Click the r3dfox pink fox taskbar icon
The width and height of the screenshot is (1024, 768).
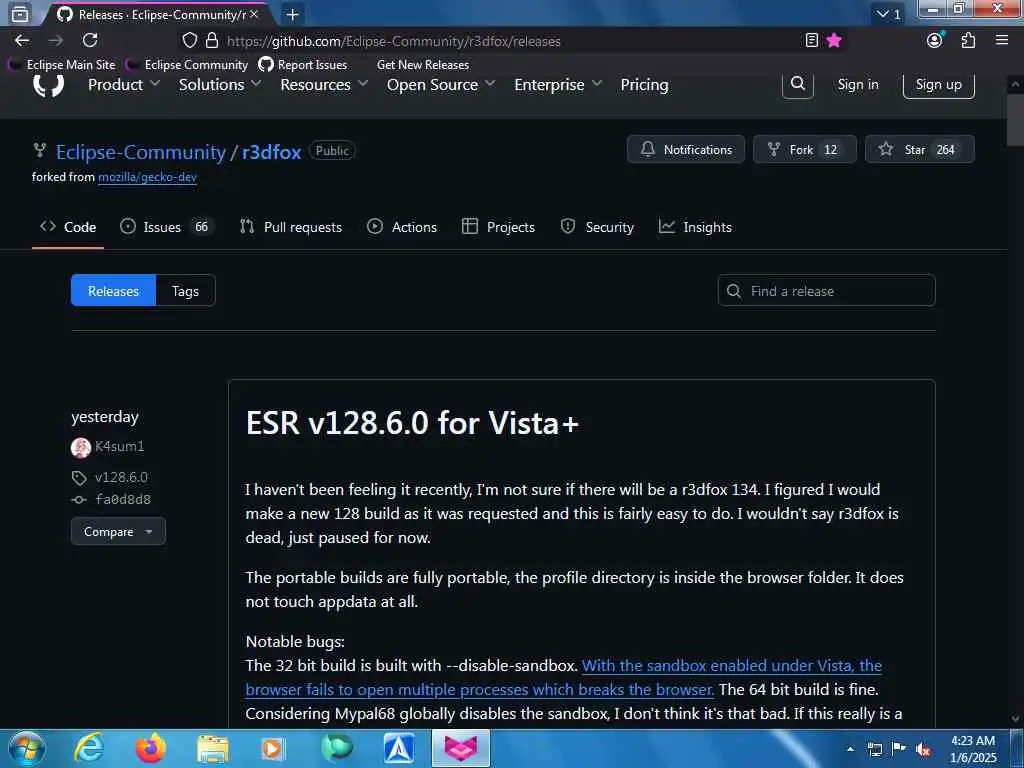click(460, 748)
